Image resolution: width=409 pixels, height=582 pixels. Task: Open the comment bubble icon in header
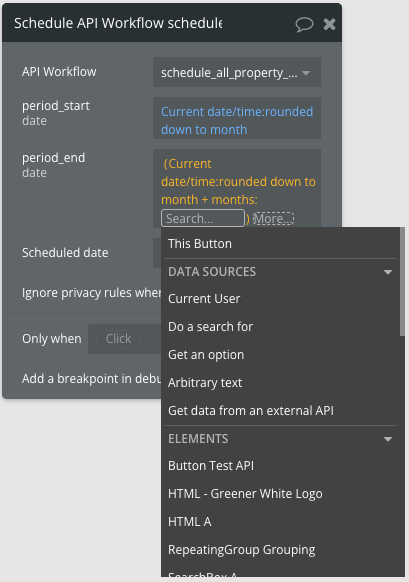304,24
